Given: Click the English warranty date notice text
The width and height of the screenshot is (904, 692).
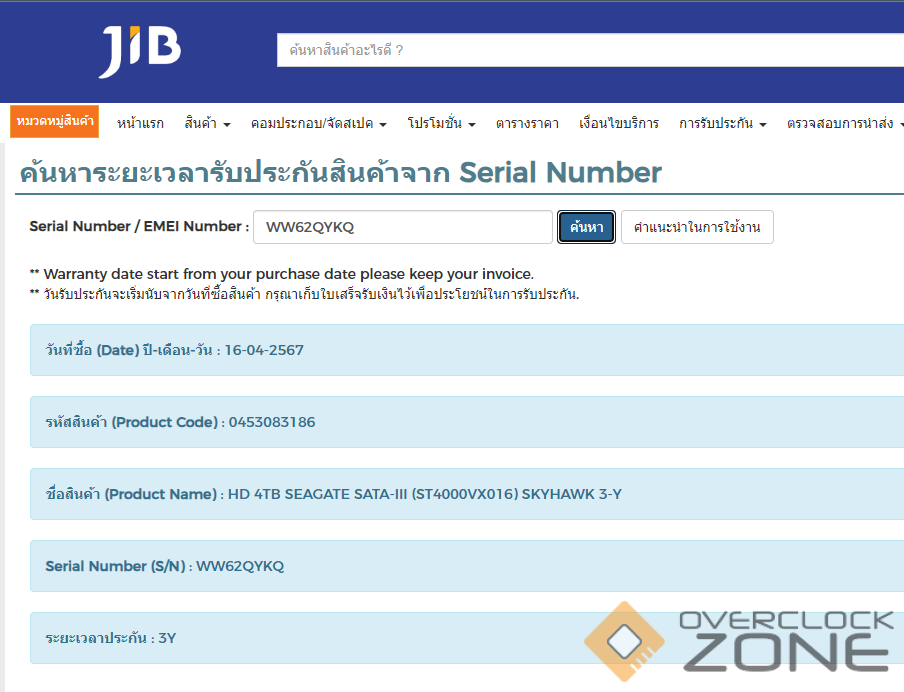Looking at the screenshot, I should 282,274.
